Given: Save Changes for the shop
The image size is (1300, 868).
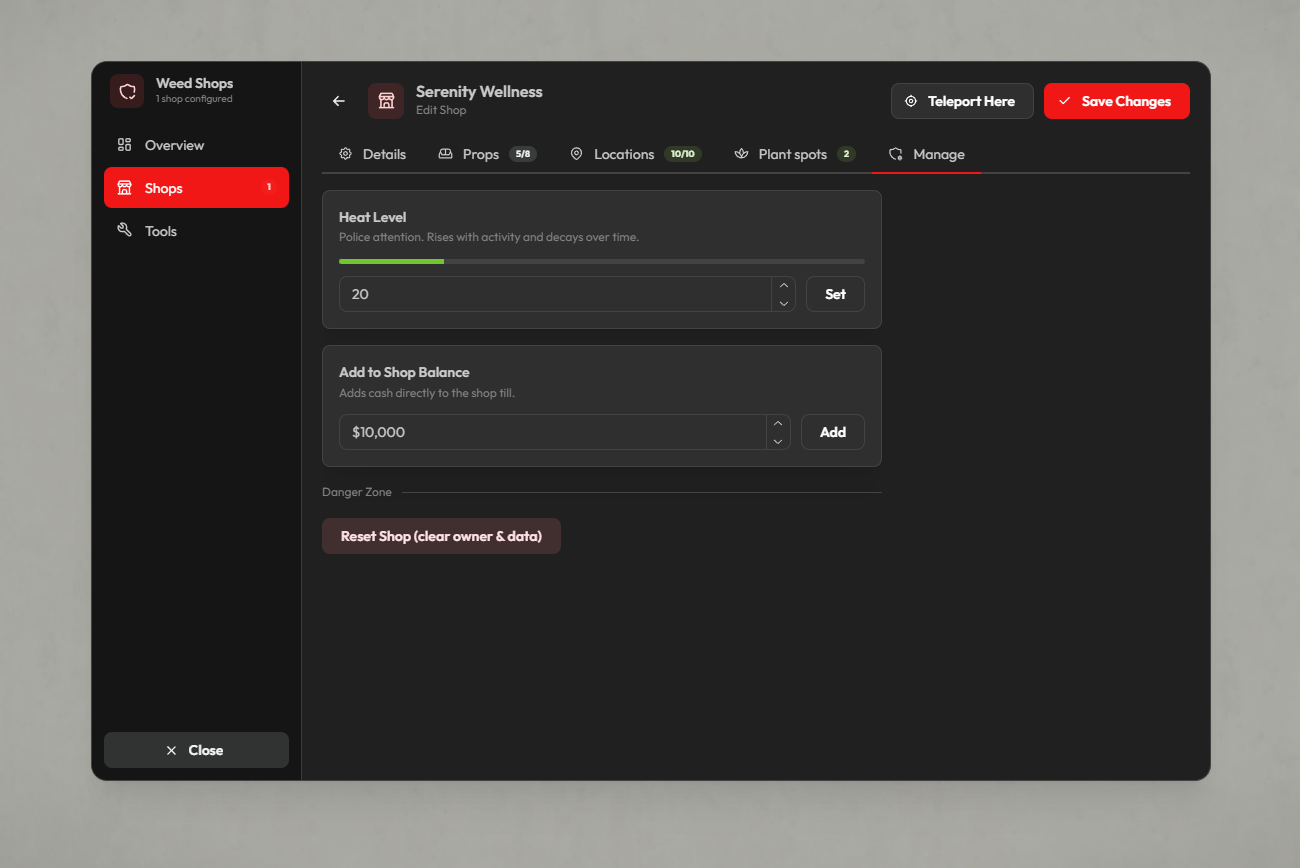Looking at the screenshot, I should 1117,101.
